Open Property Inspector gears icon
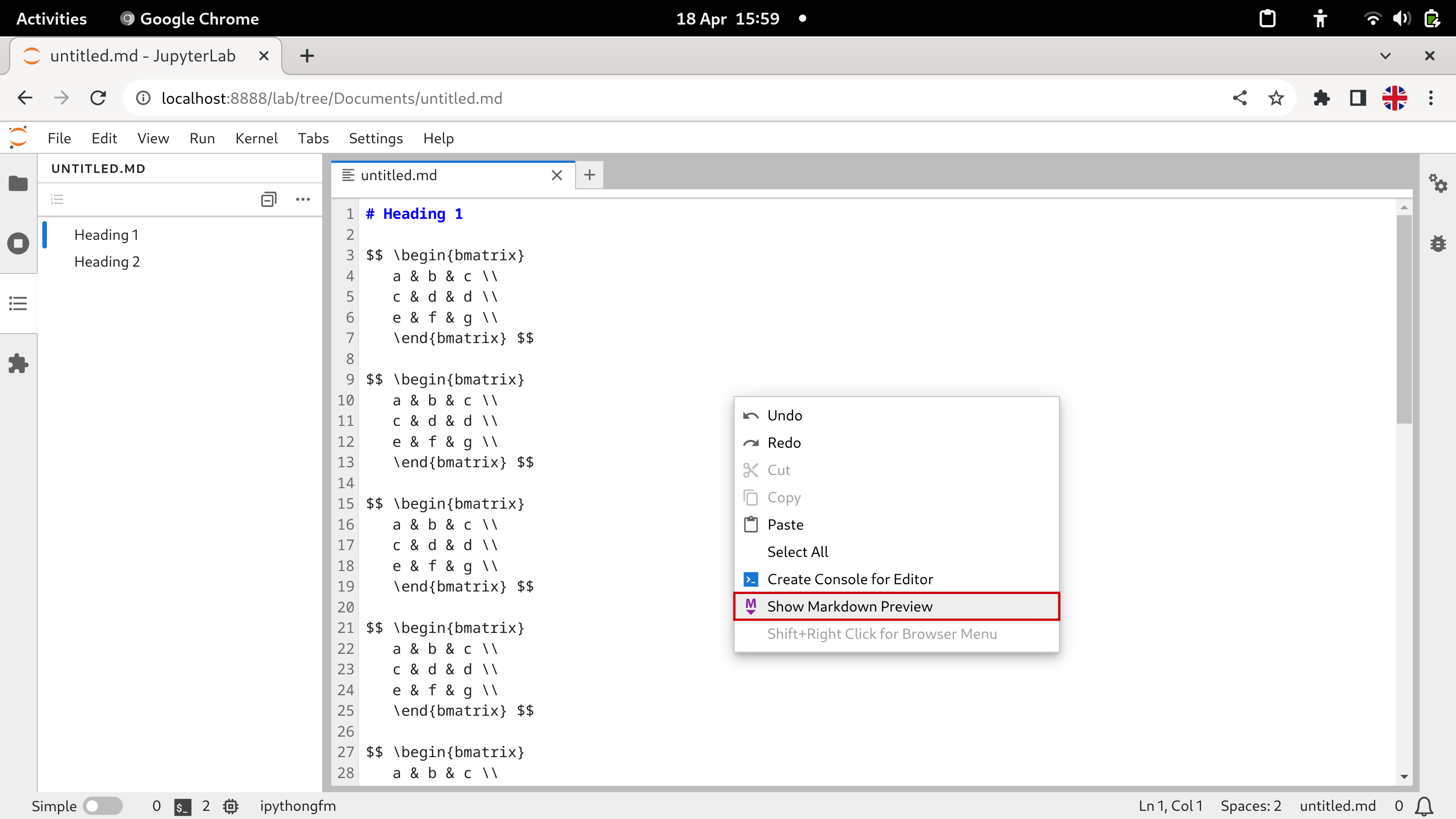 pos(1437,183)
